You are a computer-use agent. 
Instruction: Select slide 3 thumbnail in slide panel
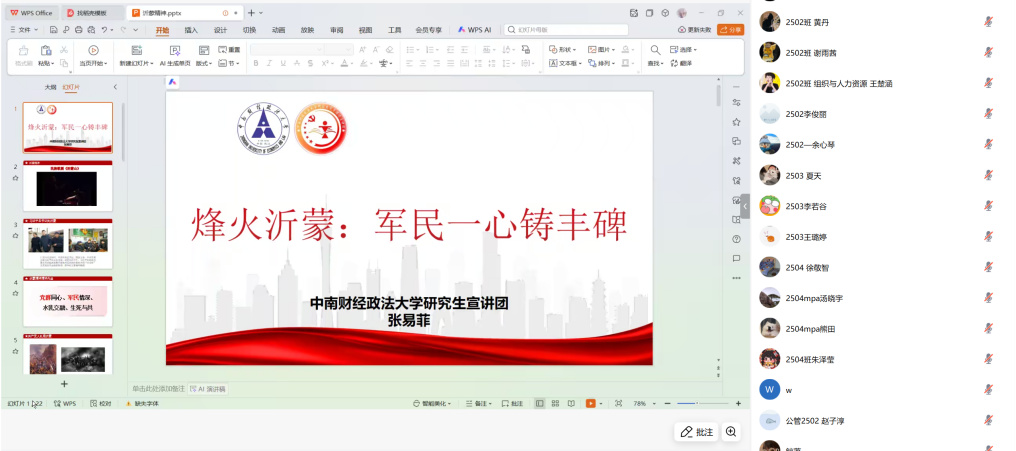coord(68,240)
